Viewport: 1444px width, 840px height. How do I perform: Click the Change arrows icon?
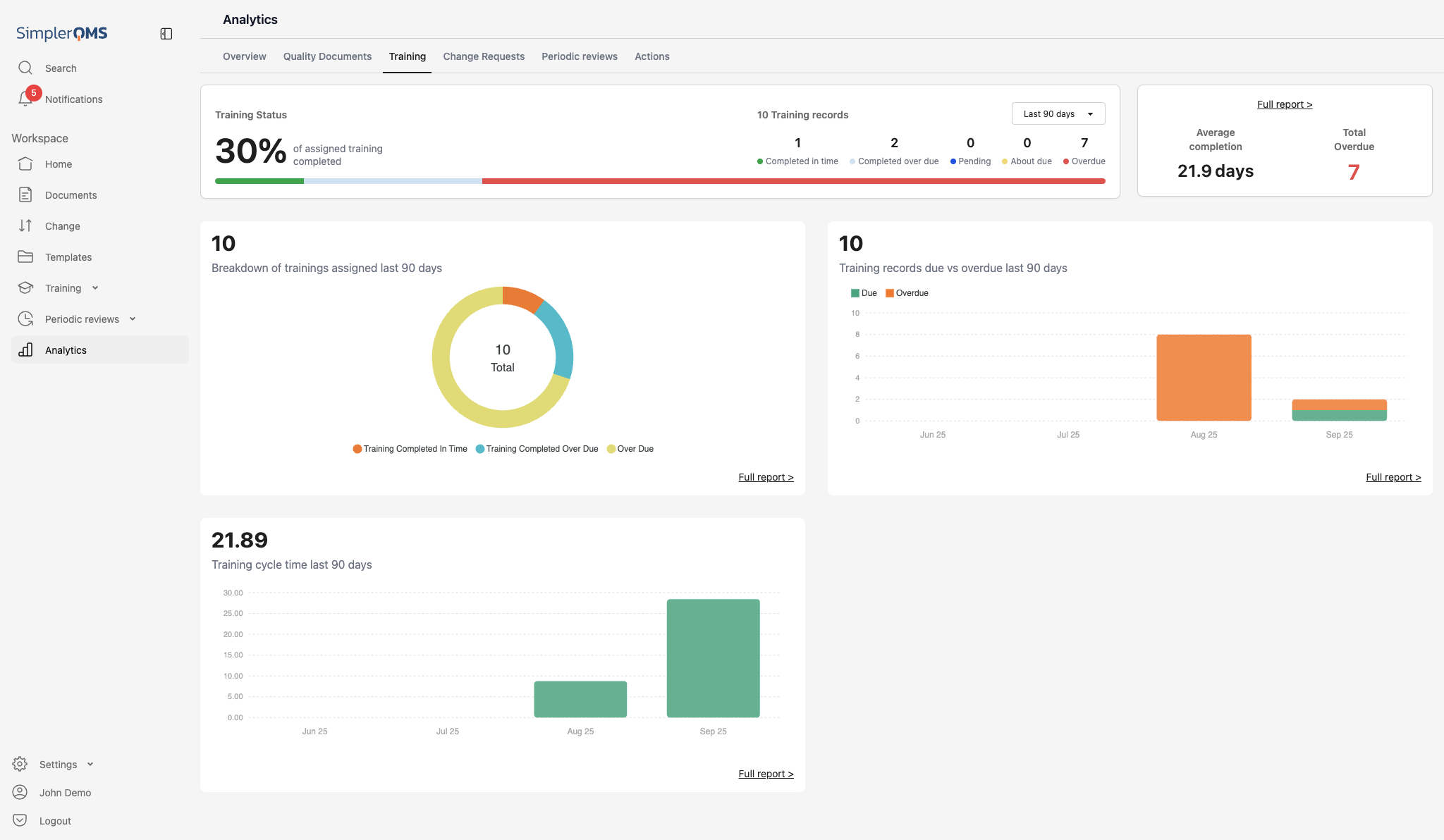tap(25, 226)
